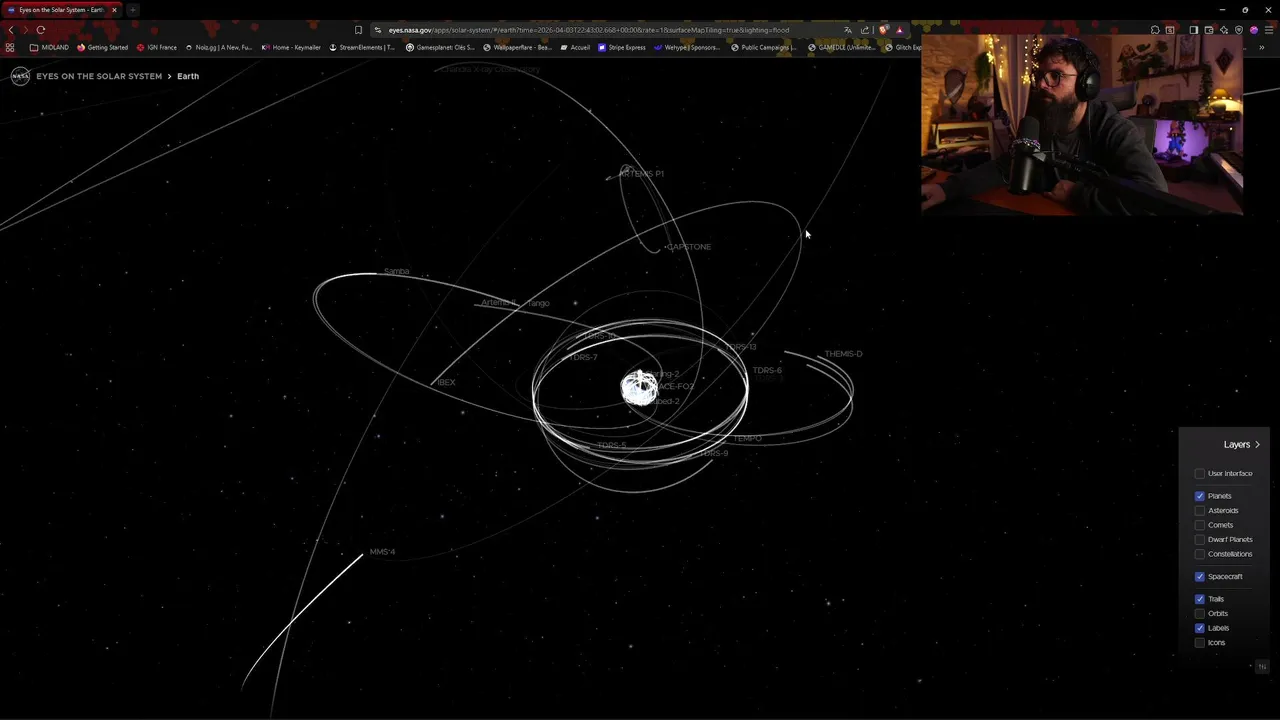Open the Brave Wallet icon
Image resolution: width=1280 pixels, height=720 pixels.
[x=1209, y=30]
